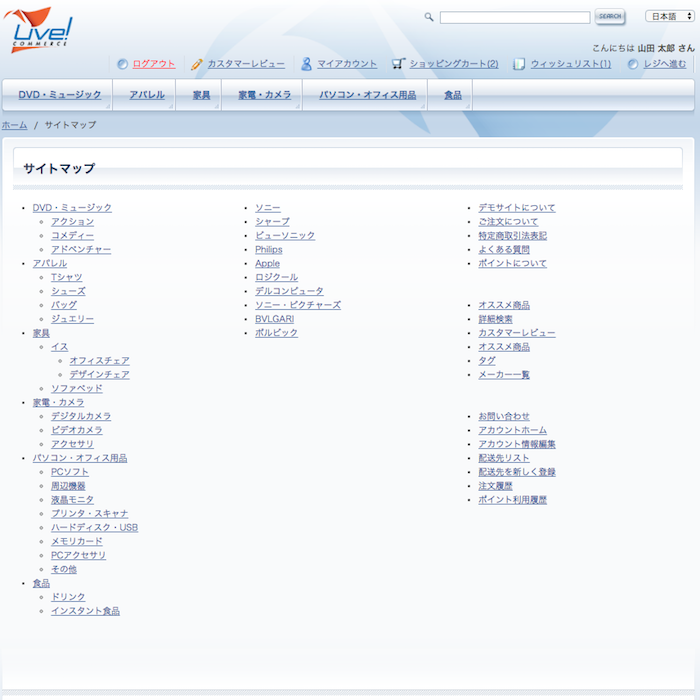Click the magnifier icon beside search field

click(x=429, y=17)
